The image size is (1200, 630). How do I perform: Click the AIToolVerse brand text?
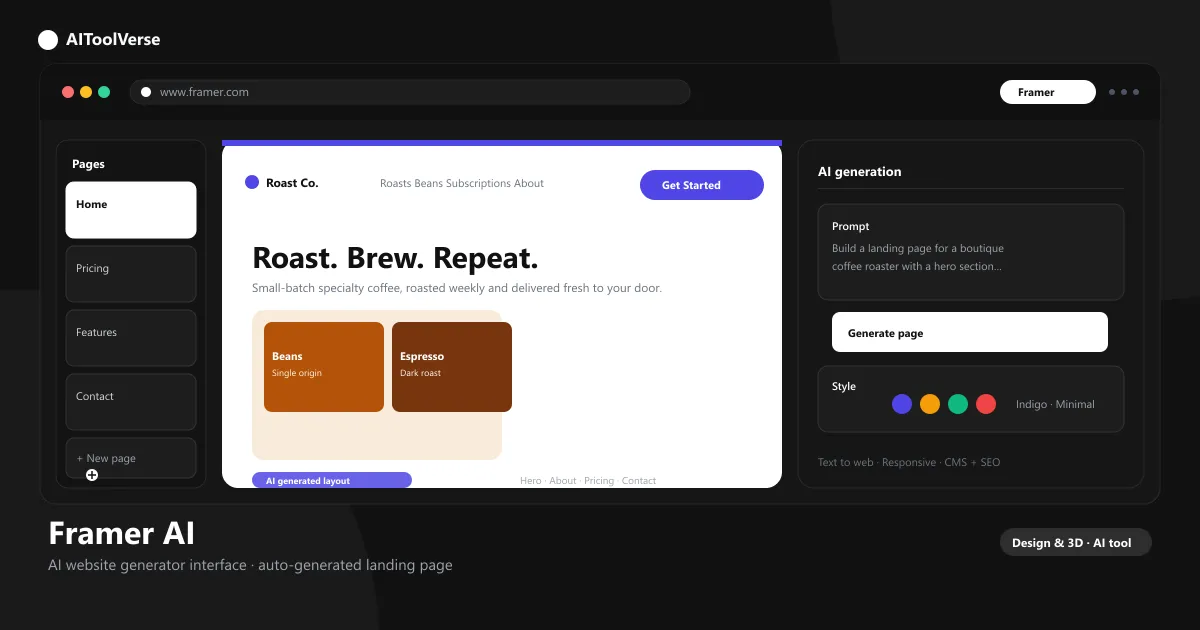tap(113, 40)
